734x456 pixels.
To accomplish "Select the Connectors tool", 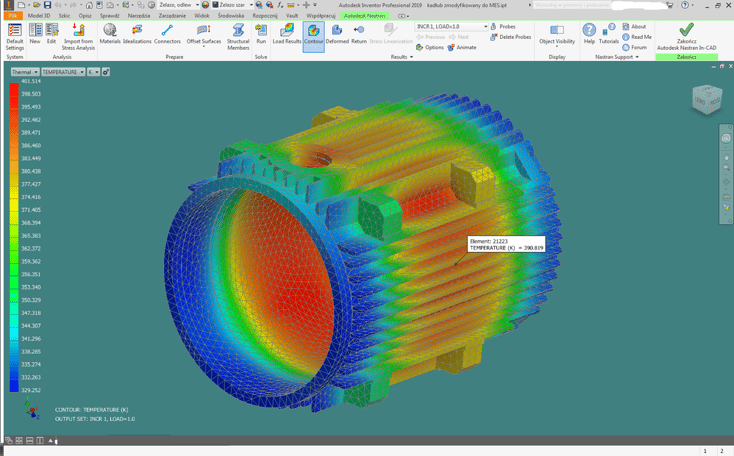I will (167, 34).
